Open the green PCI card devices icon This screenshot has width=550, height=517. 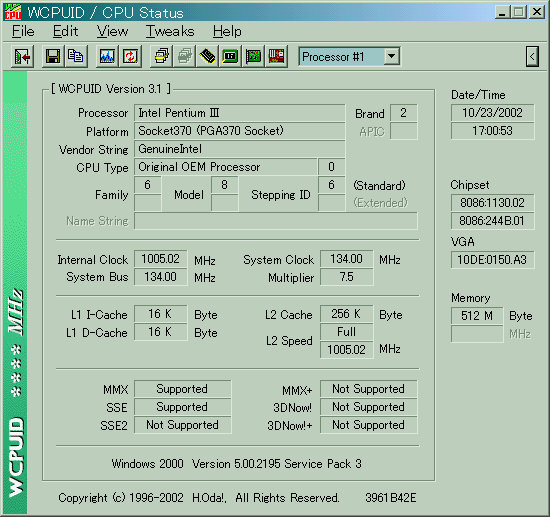(x=253, y=56)
